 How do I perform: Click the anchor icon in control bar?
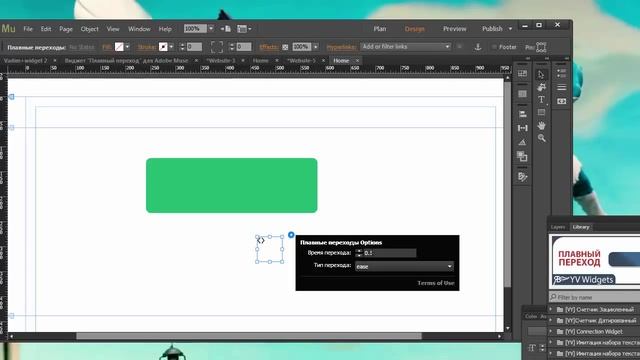(478, 47)
